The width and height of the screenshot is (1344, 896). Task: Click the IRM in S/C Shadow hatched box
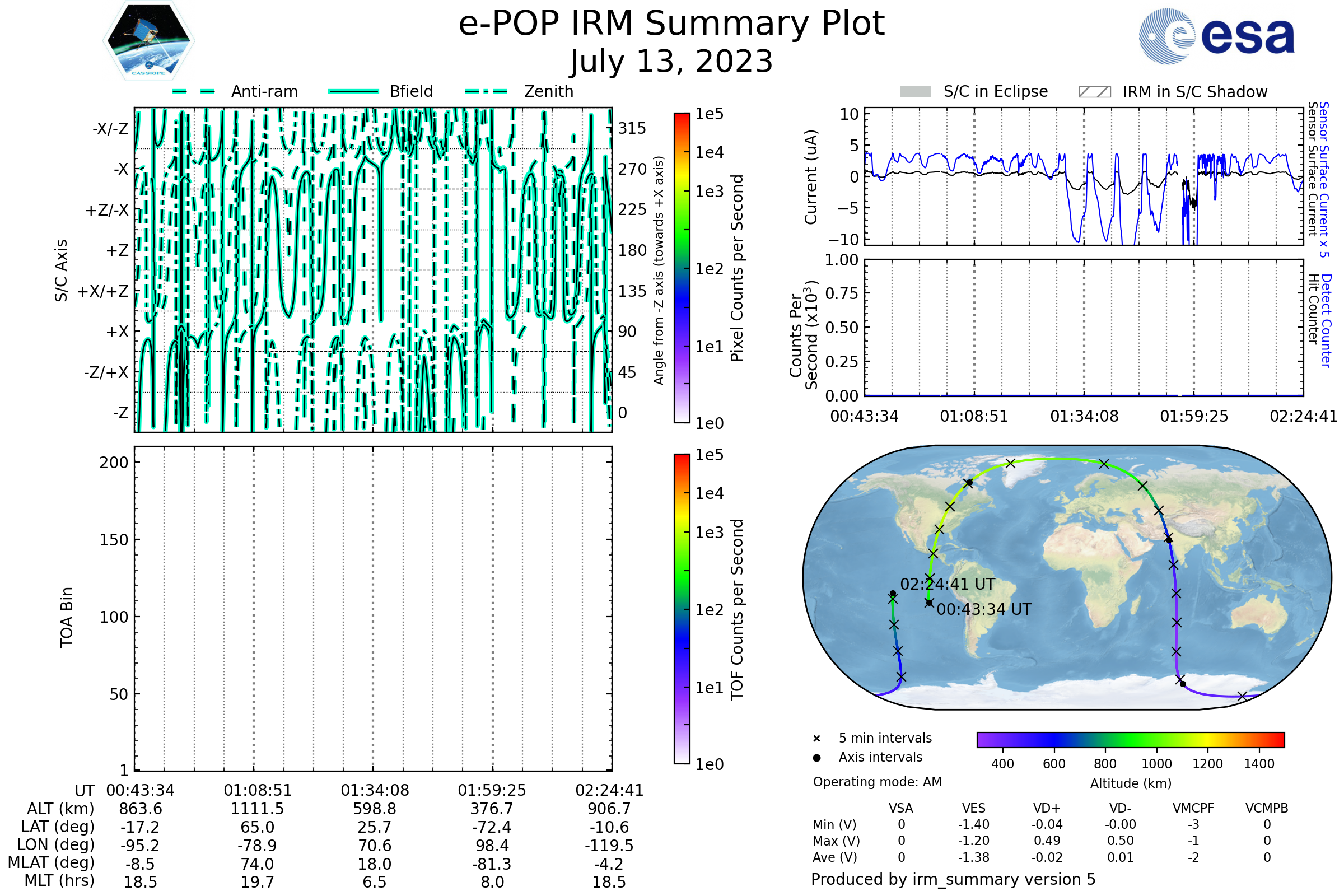pyautogui.click(x=1095, y=92)
